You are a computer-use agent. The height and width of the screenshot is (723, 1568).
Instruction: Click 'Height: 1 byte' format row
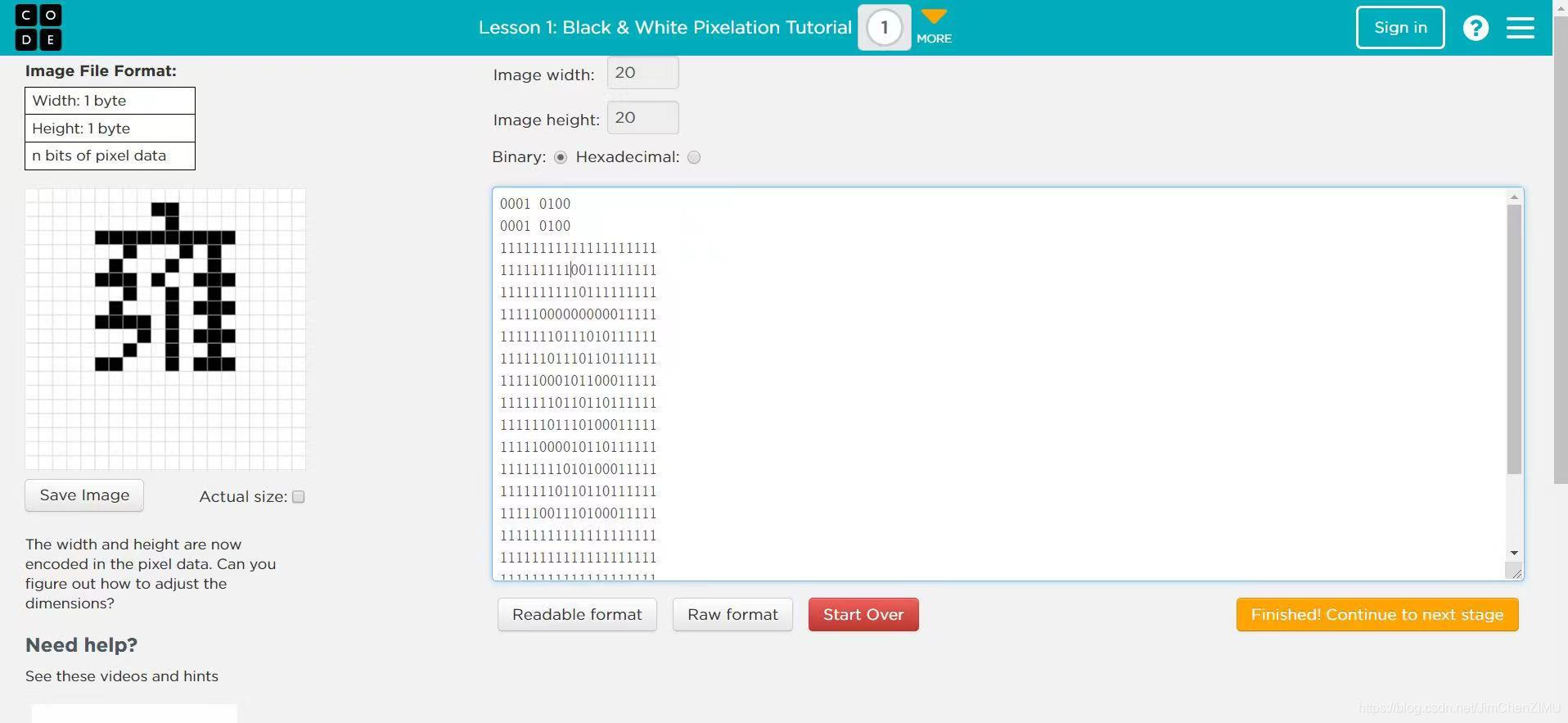point(110,129)
